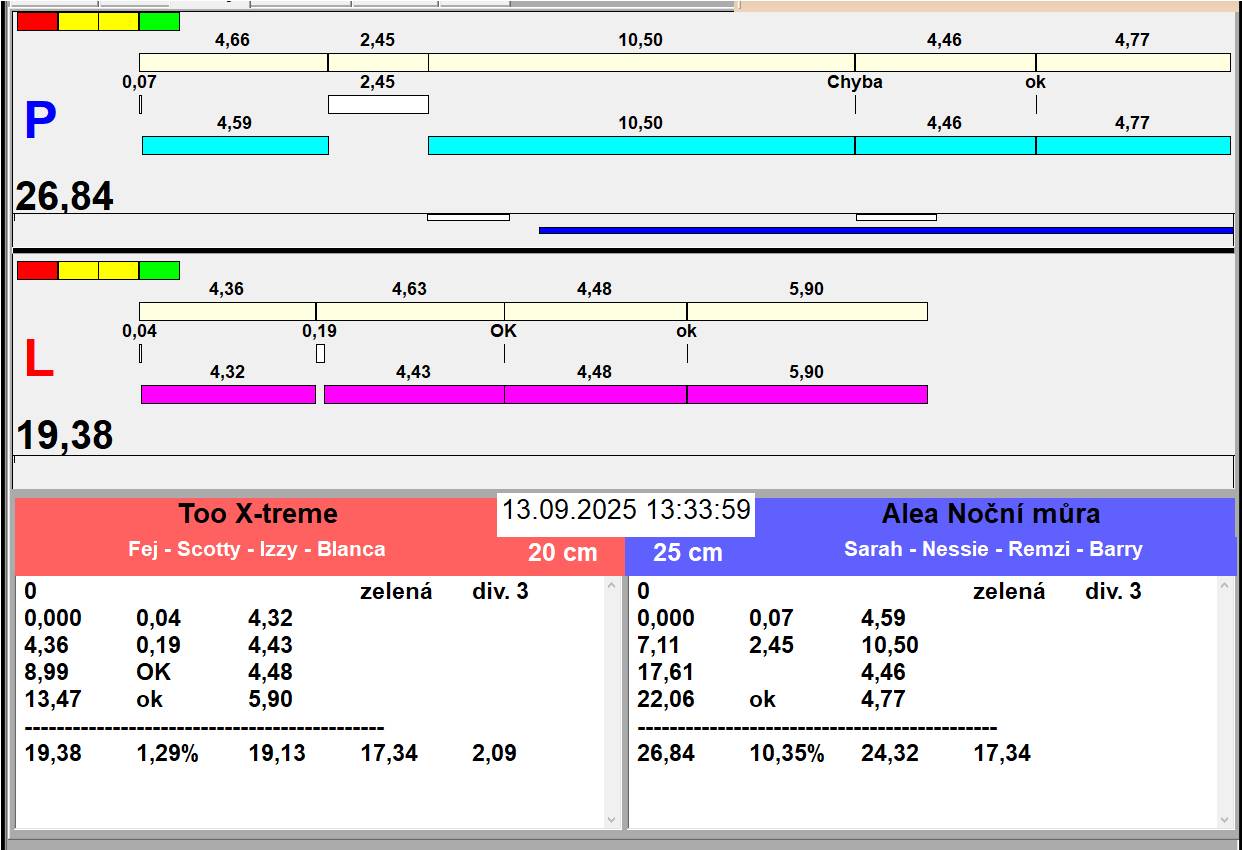Screen dimensions: 1242x850
Task: Click the large red L lane letter
Action: point(38,359)
